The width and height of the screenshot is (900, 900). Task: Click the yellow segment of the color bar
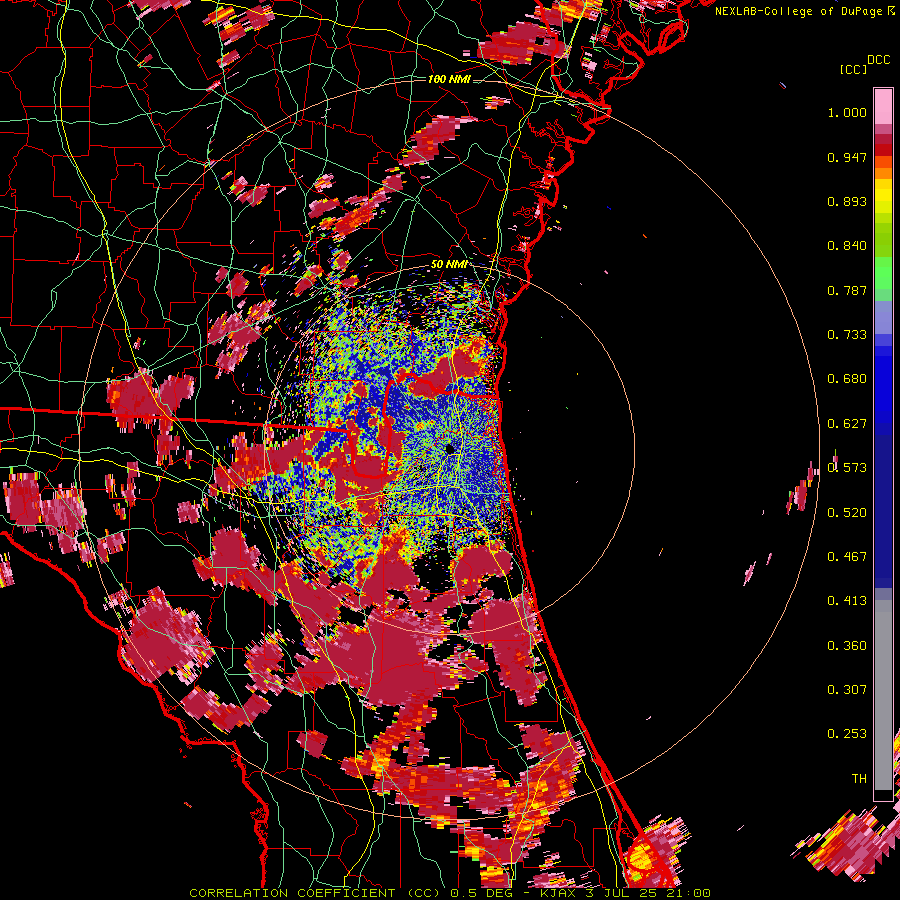[x=883, y=196]
